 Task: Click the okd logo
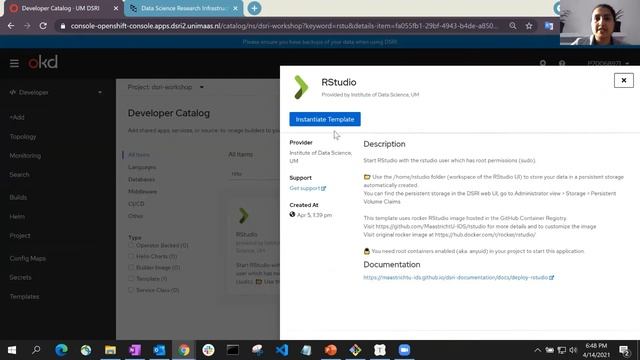coord(43,62)
